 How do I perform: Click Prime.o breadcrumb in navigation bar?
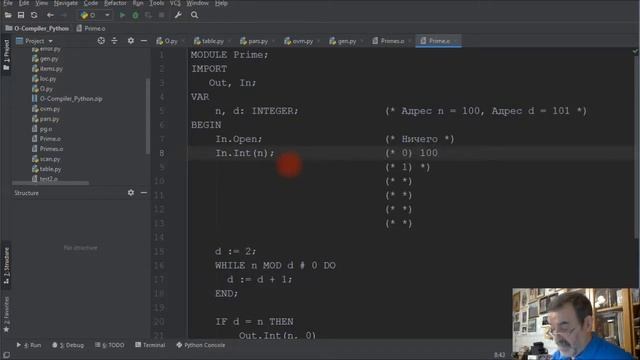tap(91, 29)
